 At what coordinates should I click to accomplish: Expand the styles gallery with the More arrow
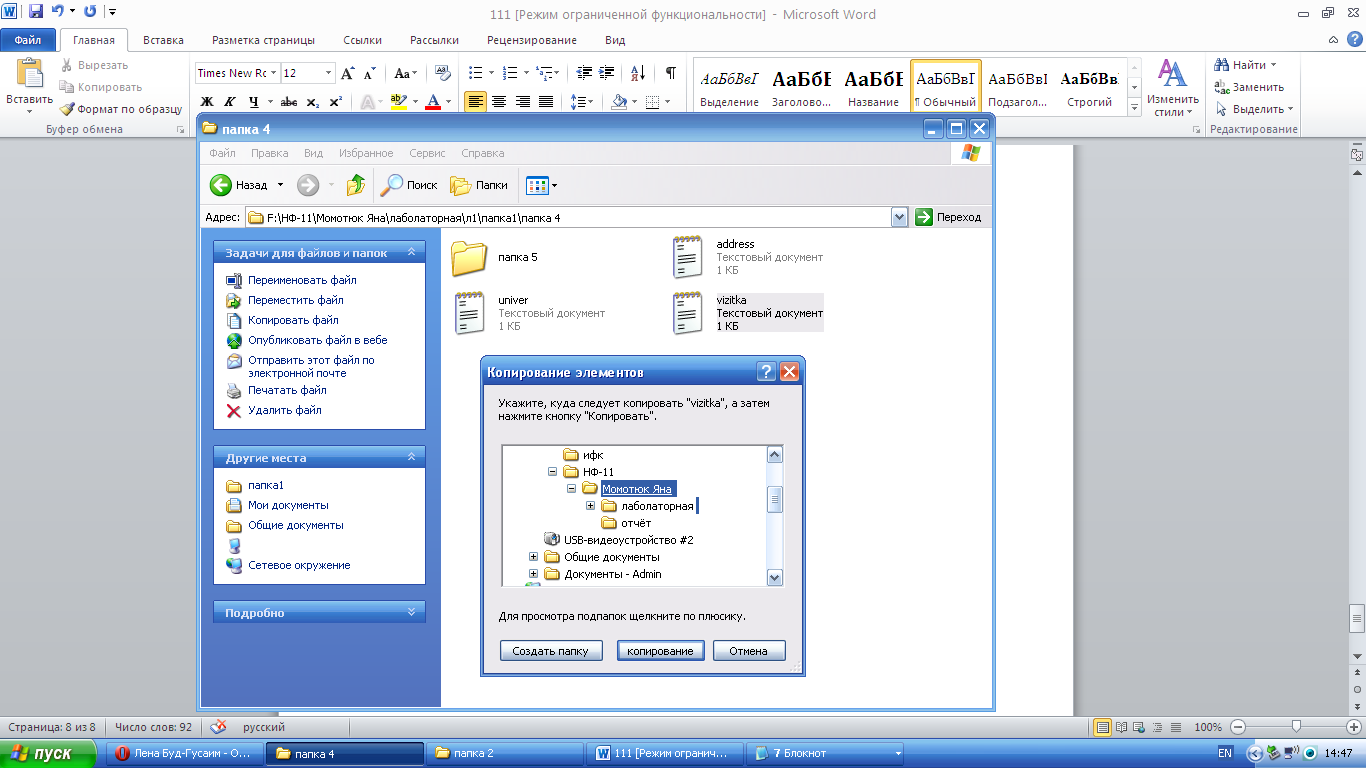(1134, 106)
